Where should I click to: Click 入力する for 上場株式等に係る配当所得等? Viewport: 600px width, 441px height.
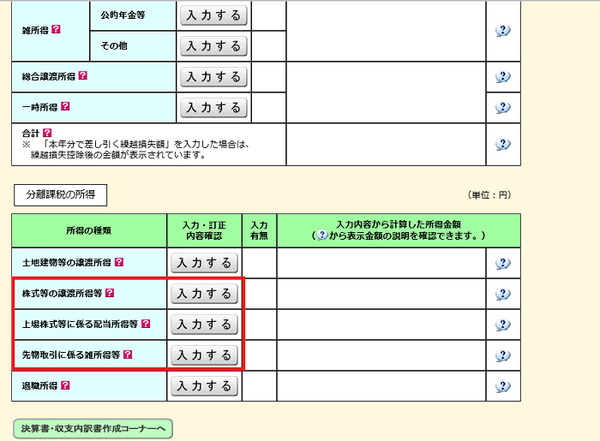[x=204, y=325]
